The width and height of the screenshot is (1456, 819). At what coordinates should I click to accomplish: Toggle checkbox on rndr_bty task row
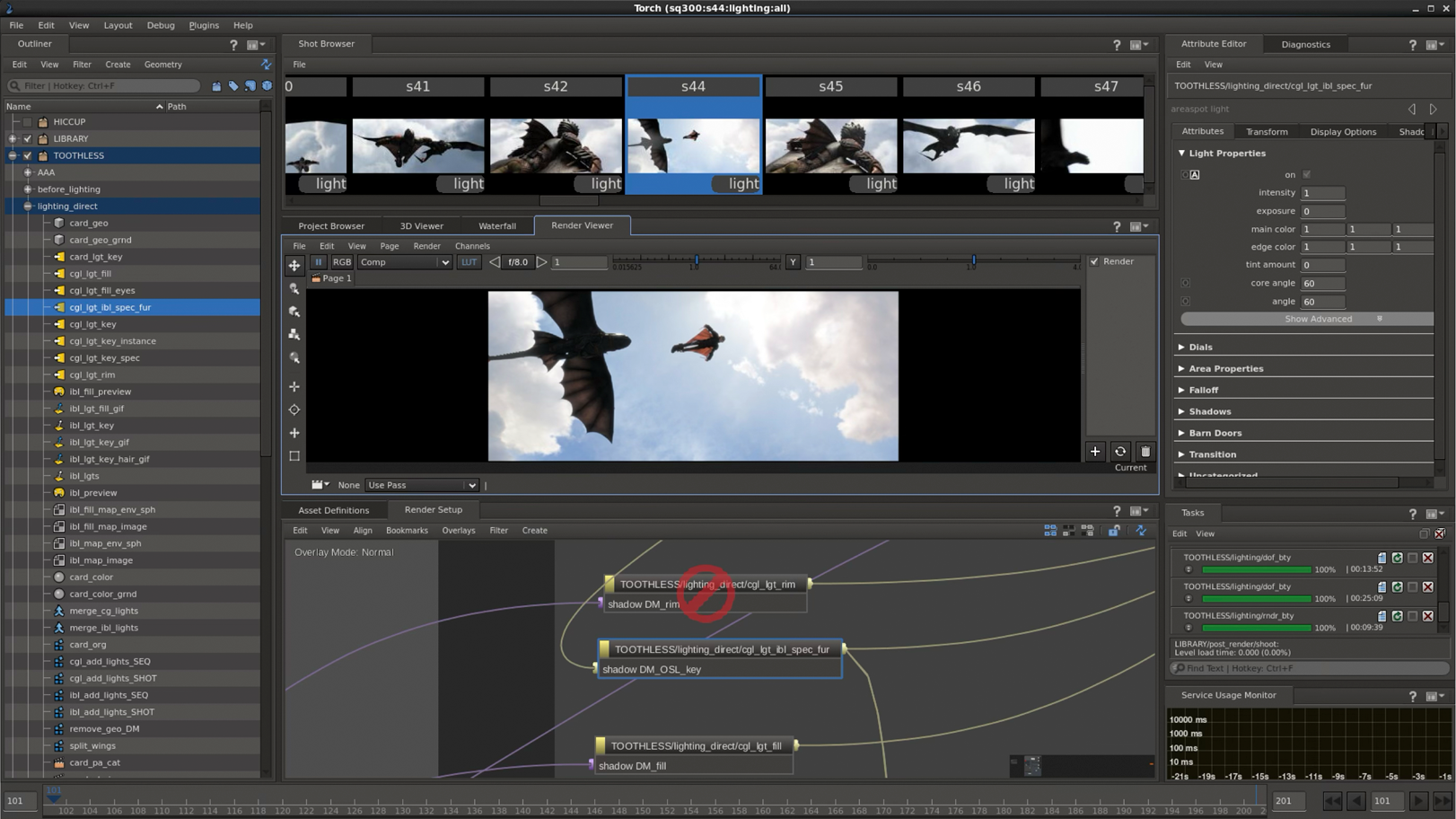(1412, 616)
